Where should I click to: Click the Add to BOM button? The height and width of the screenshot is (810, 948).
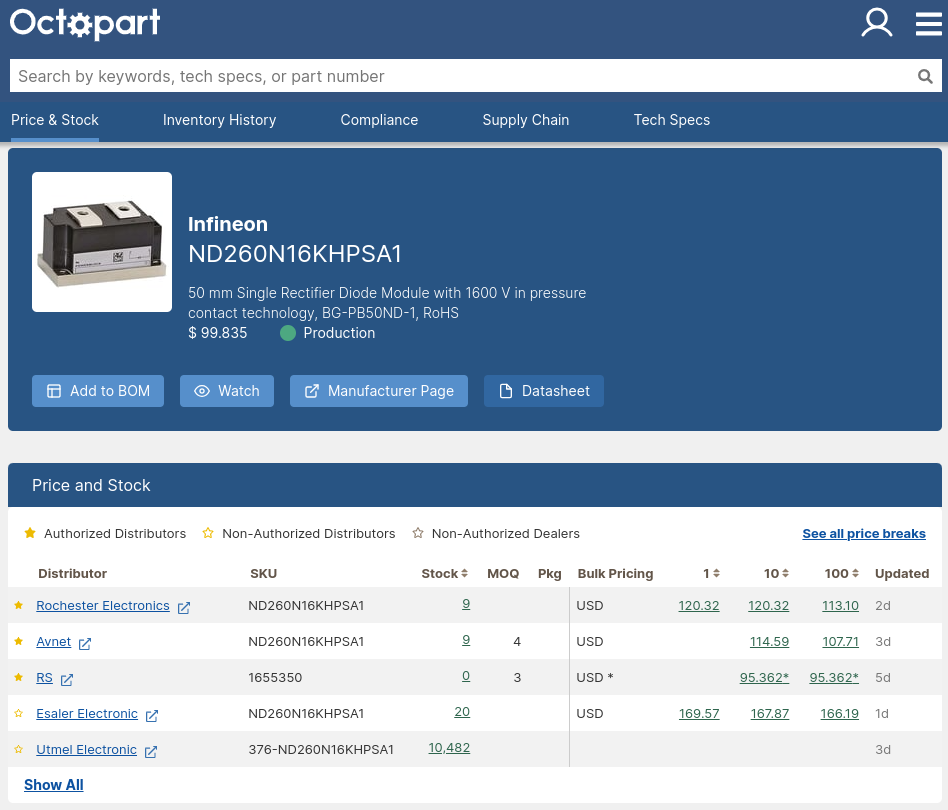(97, 391)
